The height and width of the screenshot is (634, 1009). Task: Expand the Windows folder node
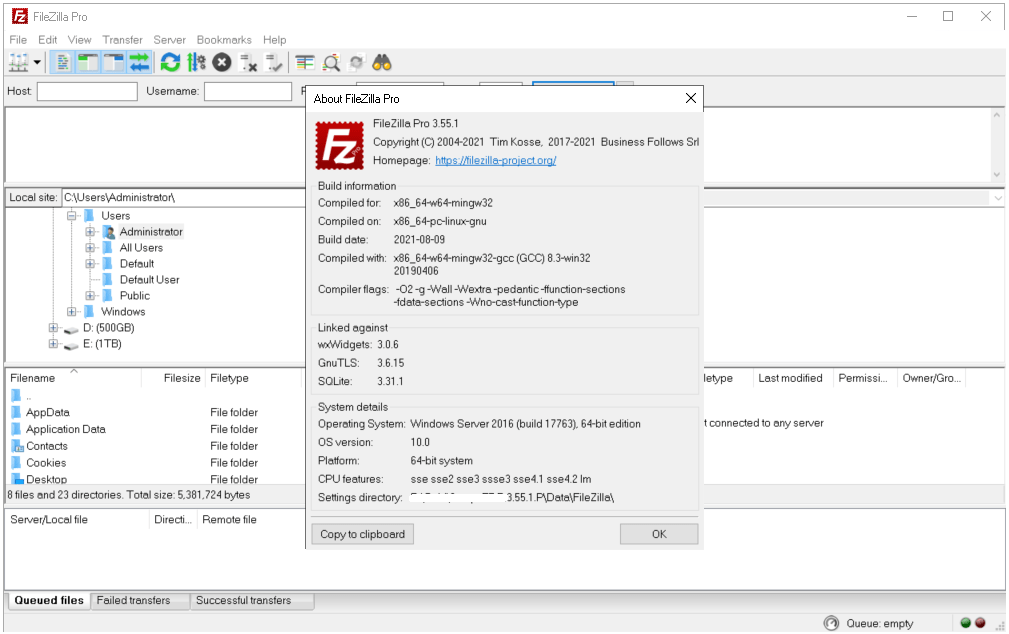(71, 312)
